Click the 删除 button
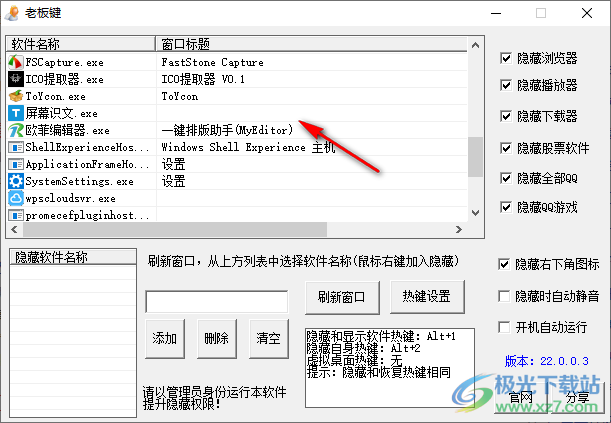 tap(216, 338)
